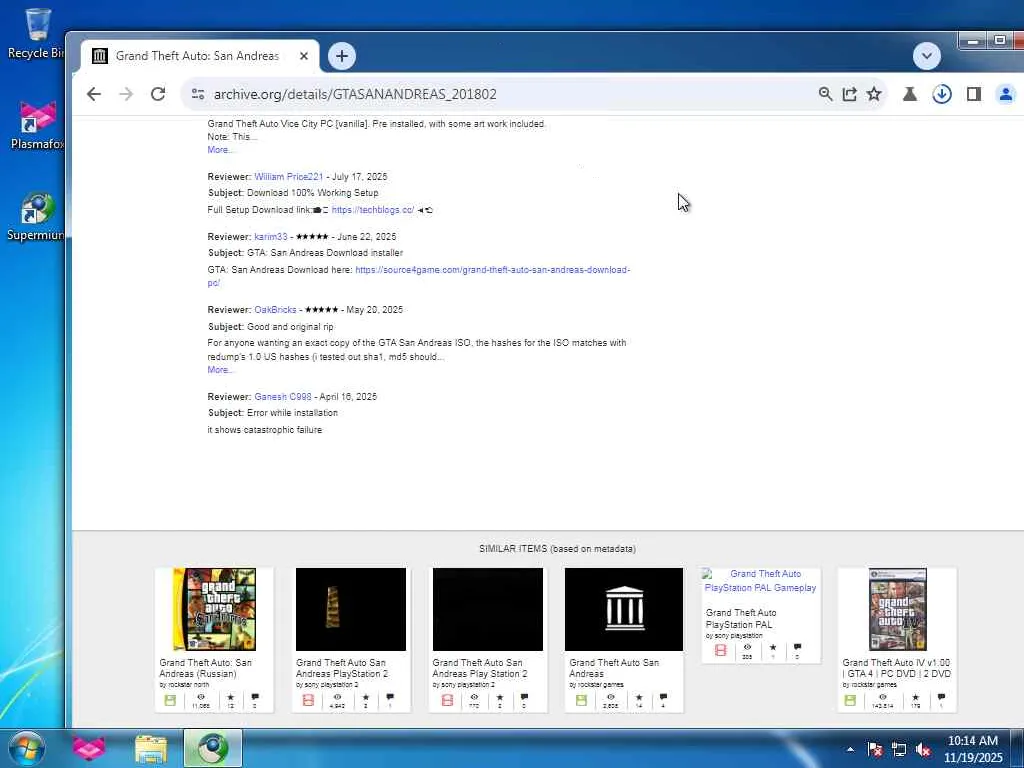
Task: Click the views eye icon on PlayStation PAL card
Action: click(x=747, y=647)
